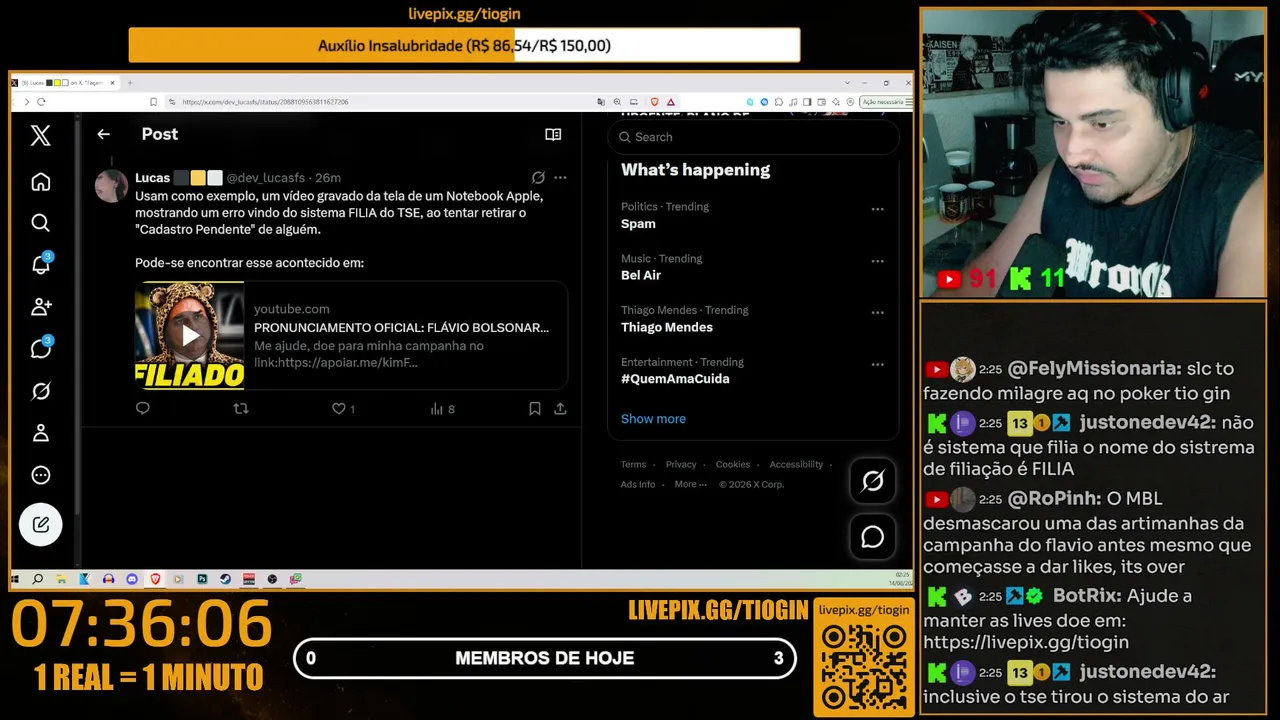
Task: Go back from the Post view
Action: click(x=103, y=134)
